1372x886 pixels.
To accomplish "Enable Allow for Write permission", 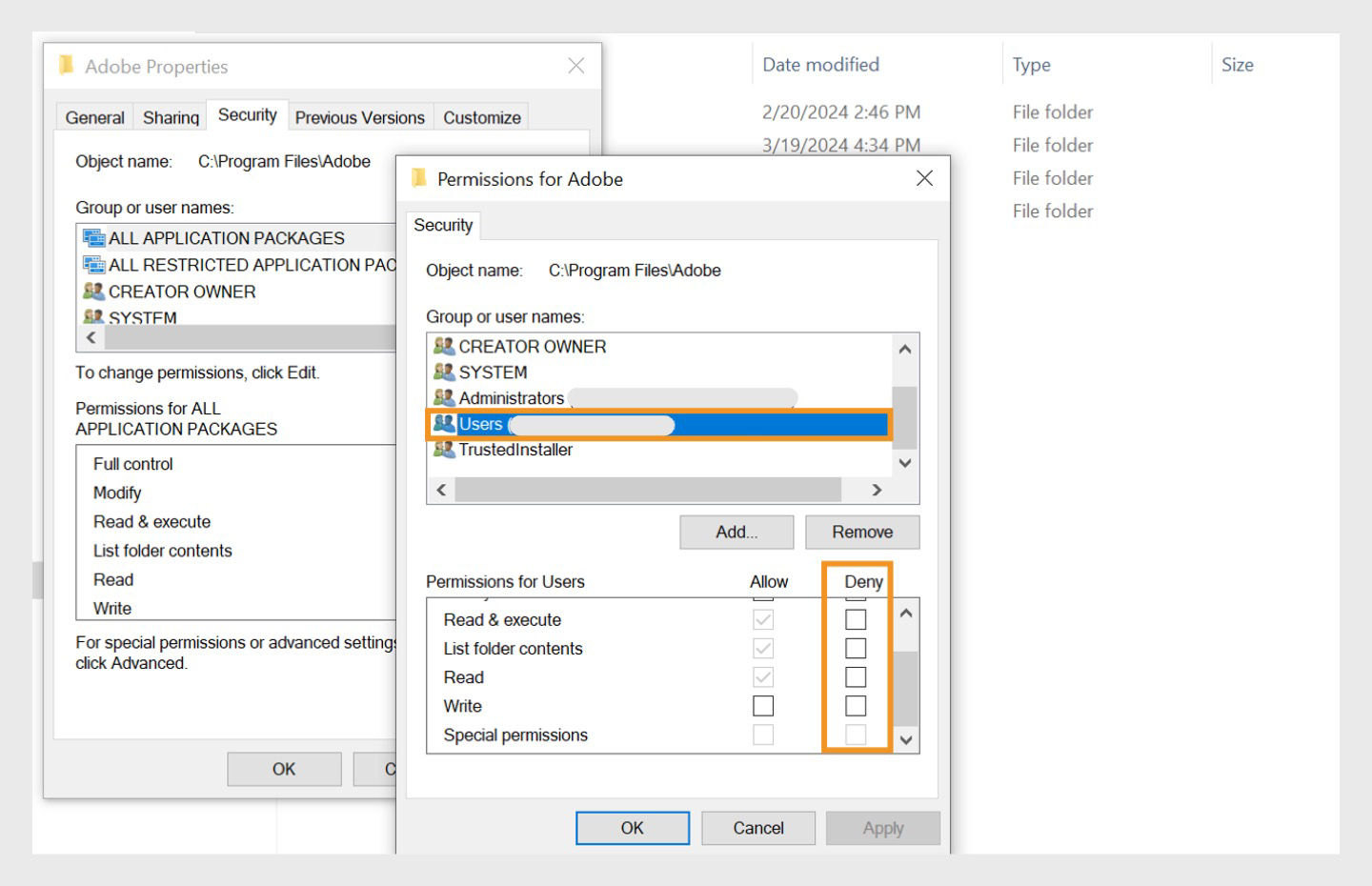I will (761, 705).
